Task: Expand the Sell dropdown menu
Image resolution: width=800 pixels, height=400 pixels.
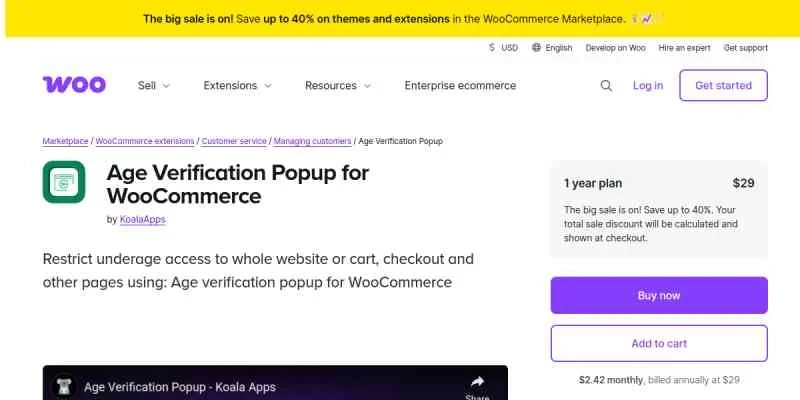Action: coord(154,86)
